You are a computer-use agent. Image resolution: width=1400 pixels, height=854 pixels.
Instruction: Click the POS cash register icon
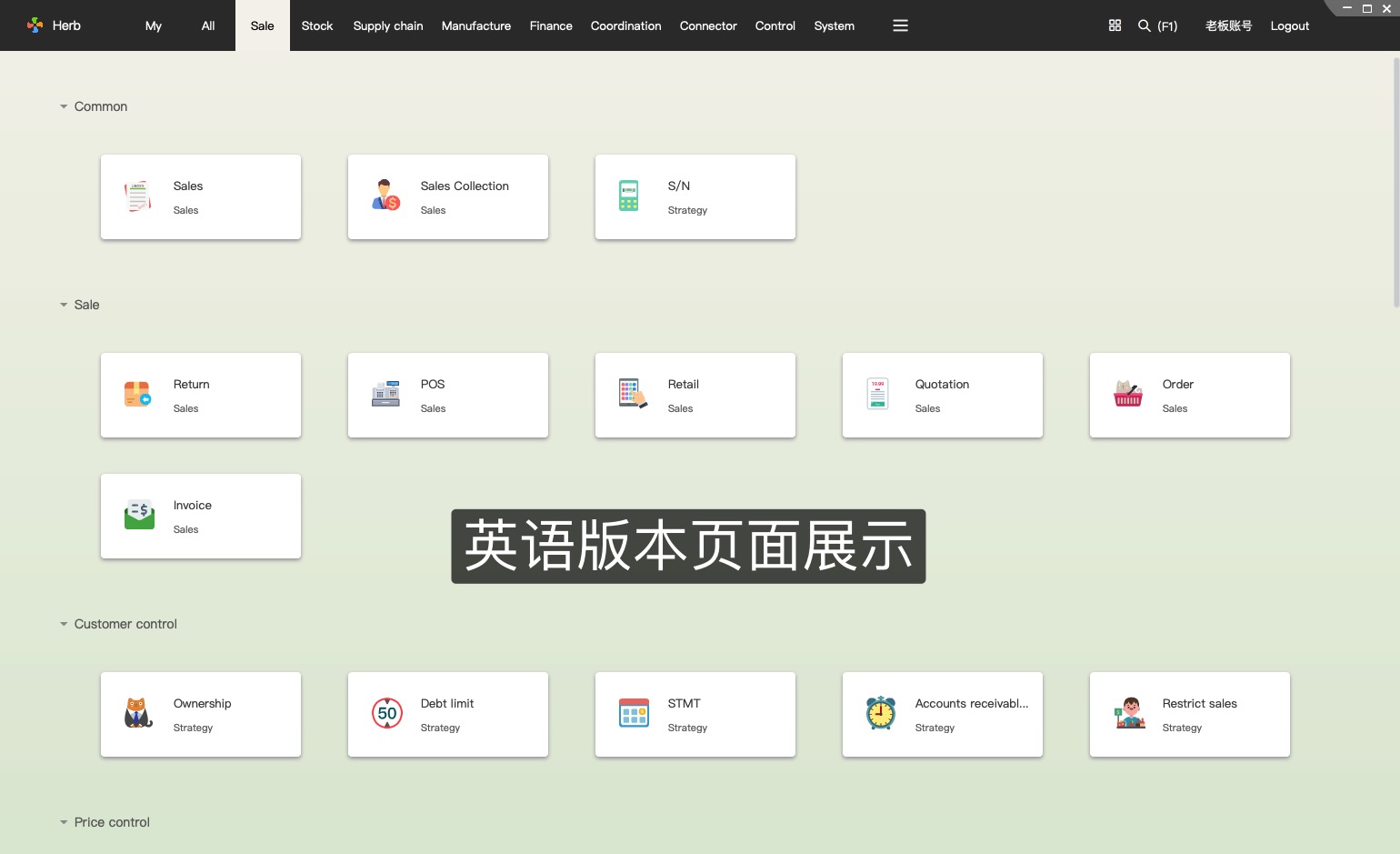(385, 394)
